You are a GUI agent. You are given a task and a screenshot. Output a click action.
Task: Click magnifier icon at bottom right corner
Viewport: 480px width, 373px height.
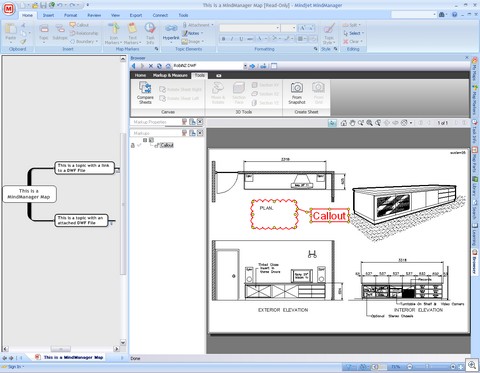click(x=472, y=365)
